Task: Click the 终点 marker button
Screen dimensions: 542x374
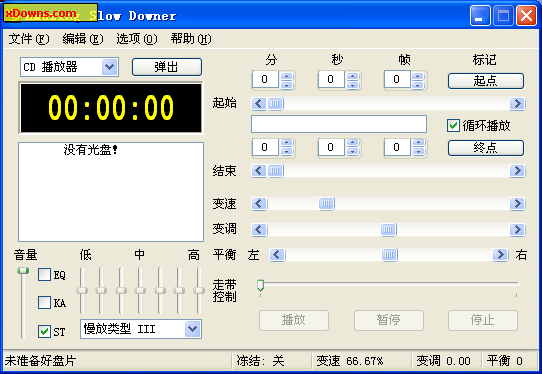Action: tap(486, 148)
